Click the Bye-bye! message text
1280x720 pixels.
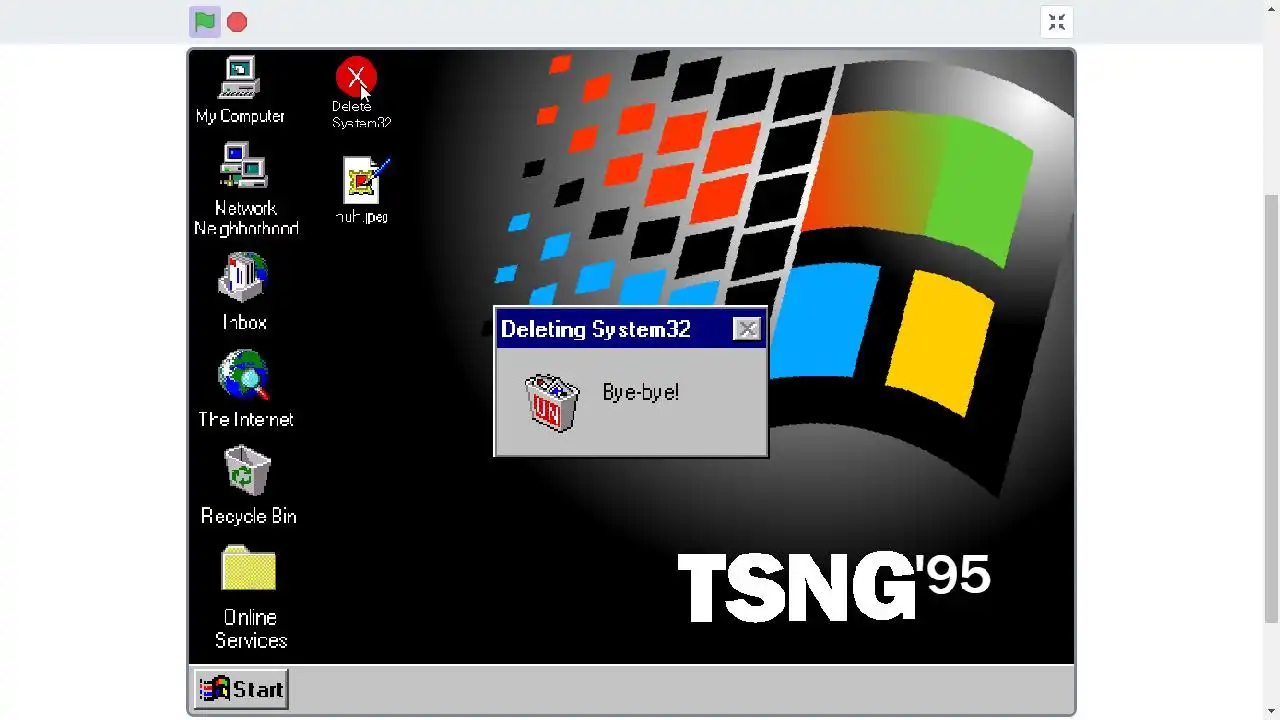[x=641, y=392]
